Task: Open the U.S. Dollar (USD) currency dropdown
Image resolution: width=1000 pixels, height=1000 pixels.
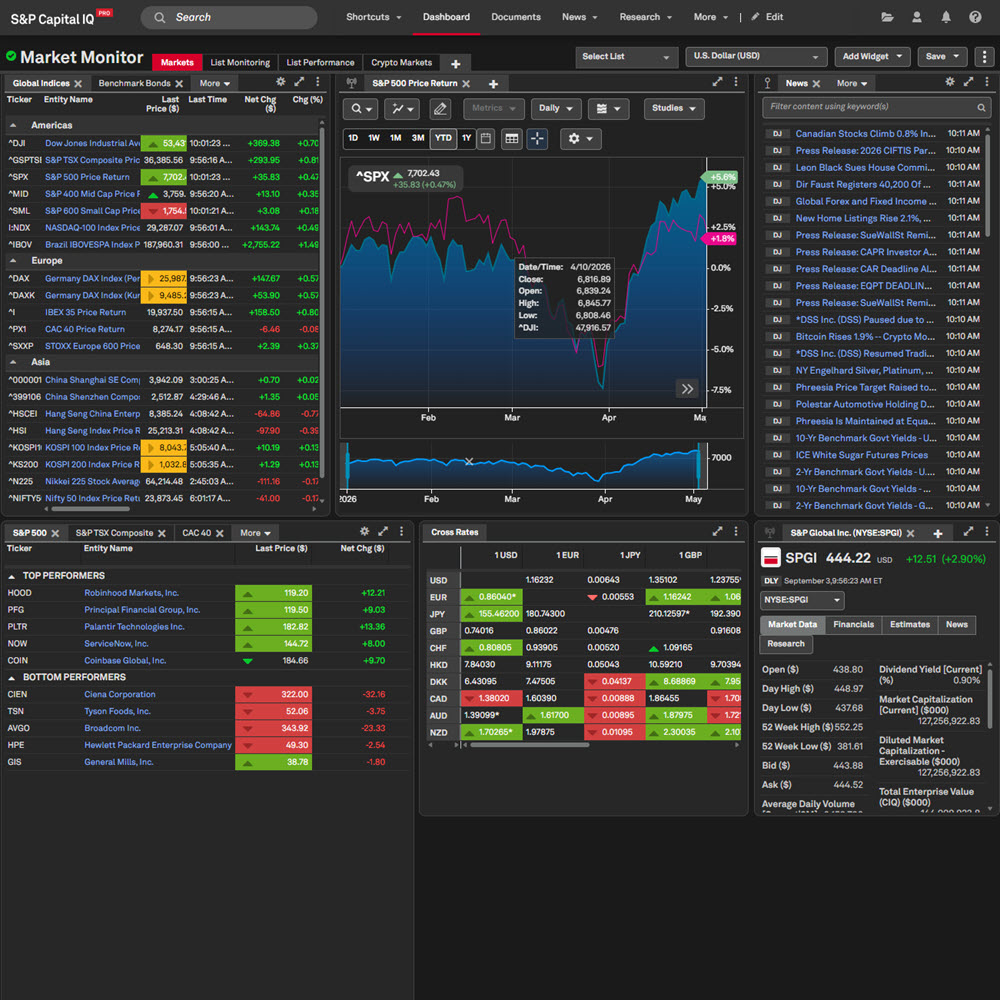Action: [x=756, y=57]
